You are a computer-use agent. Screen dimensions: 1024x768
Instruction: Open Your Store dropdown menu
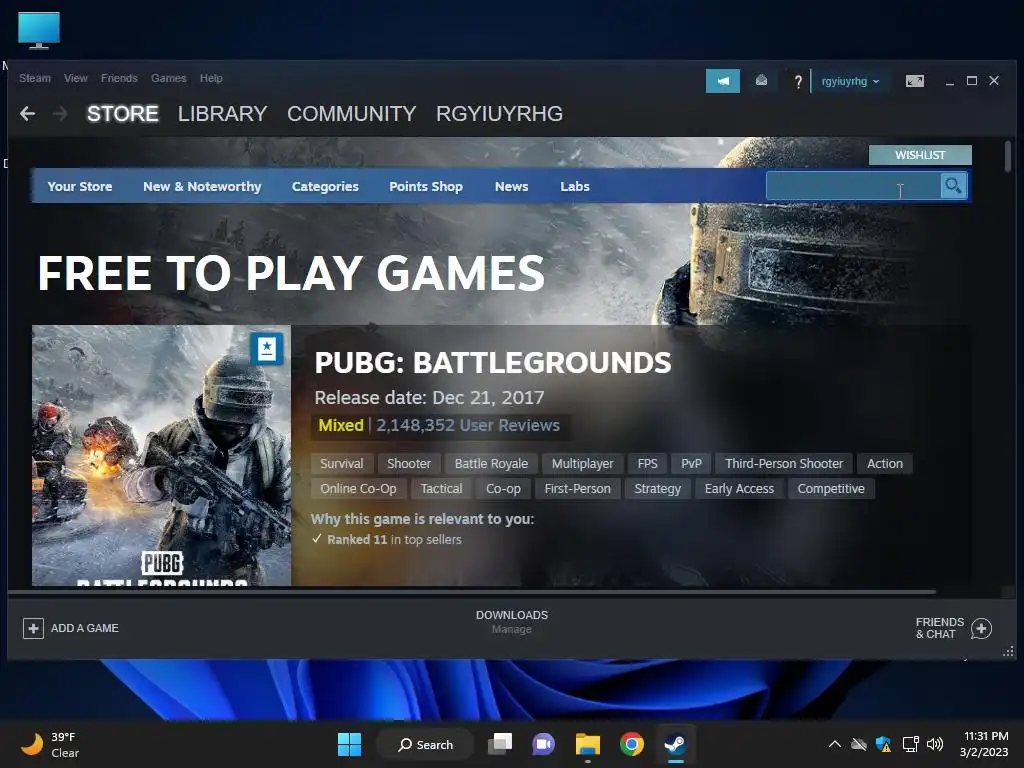click(x=80, y=187)
